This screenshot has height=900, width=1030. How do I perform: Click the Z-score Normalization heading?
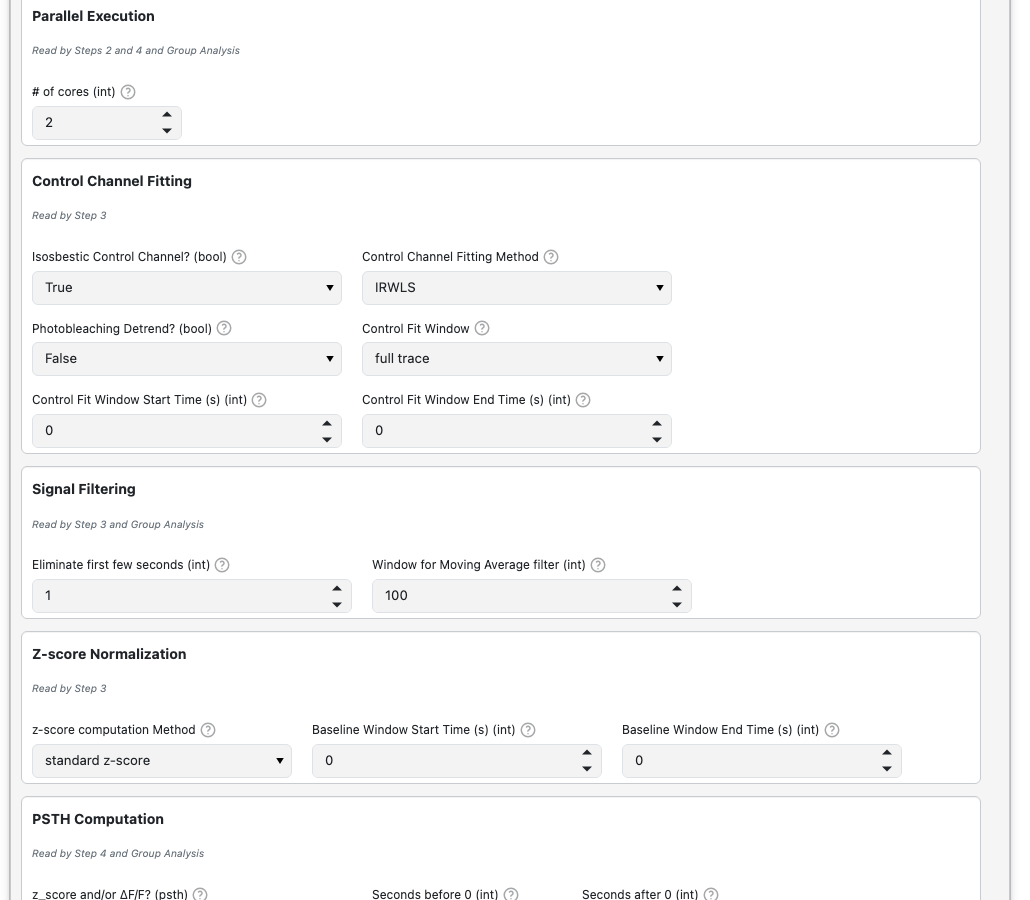point(109,654)
